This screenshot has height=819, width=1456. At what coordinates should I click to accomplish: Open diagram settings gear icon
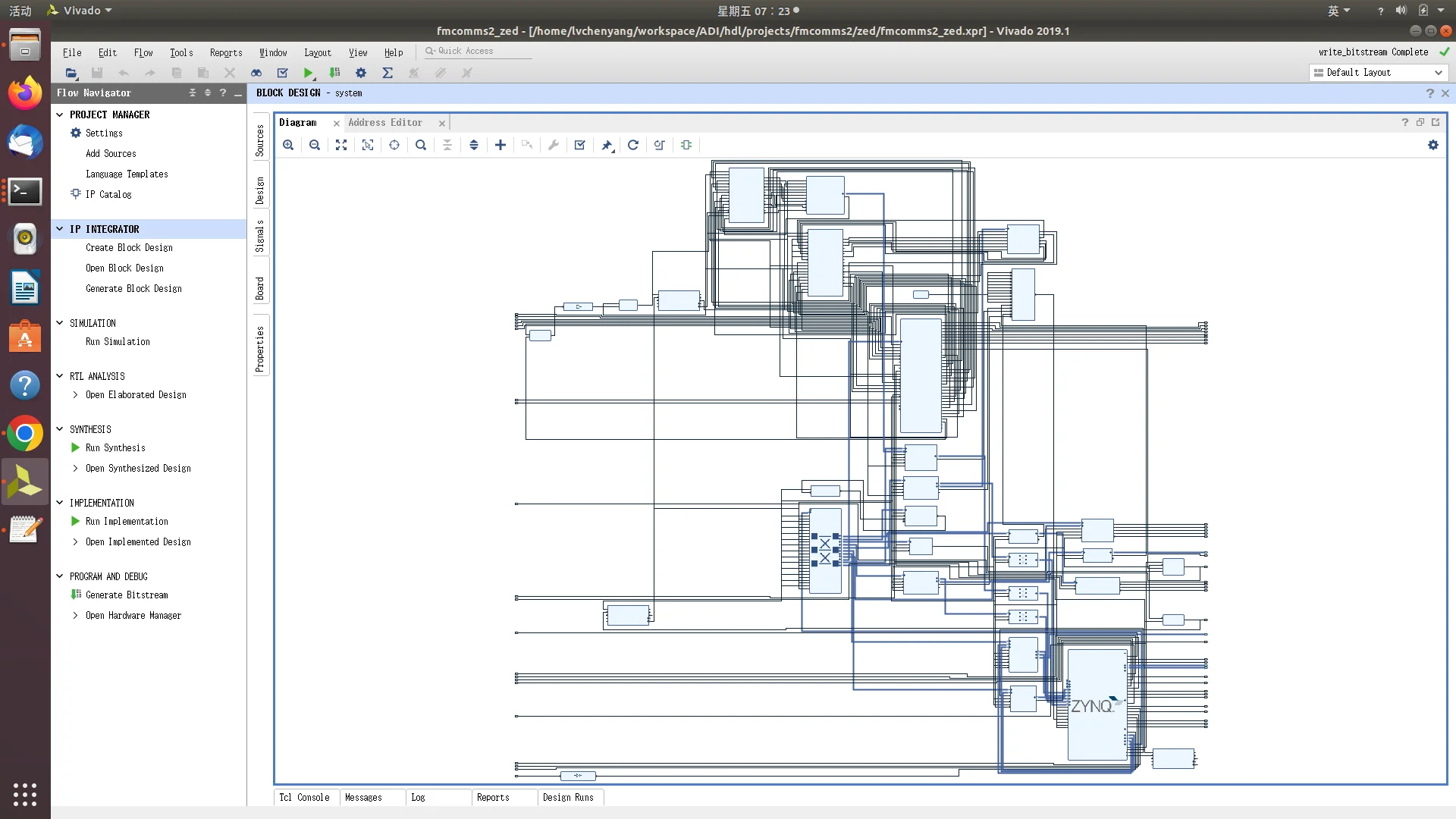tap(1432, 145)
